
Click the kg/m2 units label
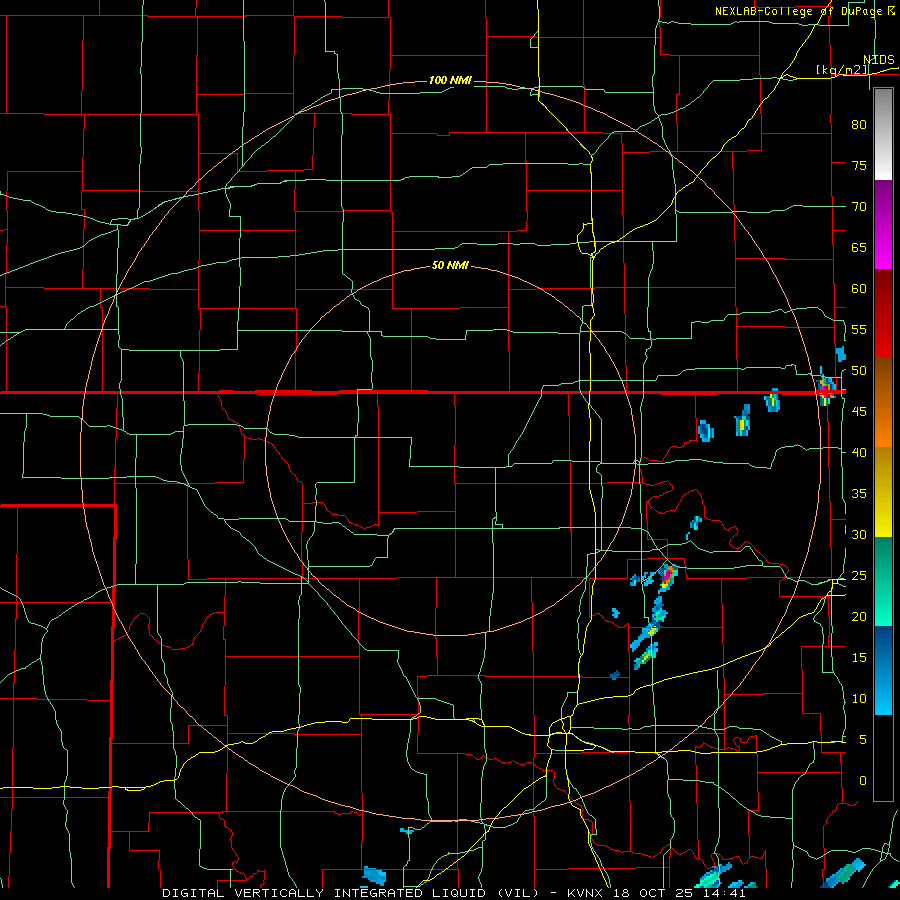click(842, 70)
